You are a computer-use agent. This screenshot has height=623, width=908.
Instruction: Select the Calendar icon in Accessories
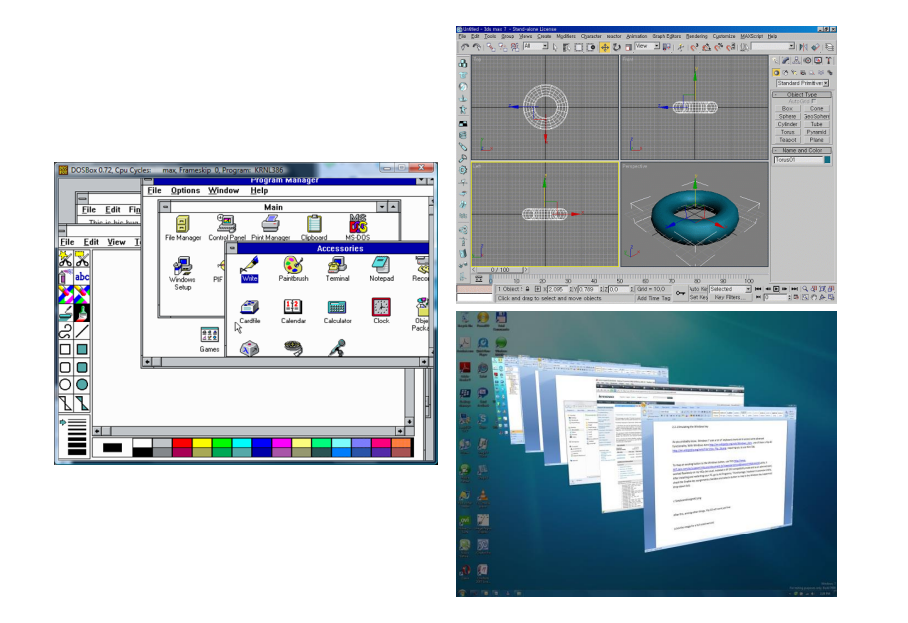click(293, 312)
